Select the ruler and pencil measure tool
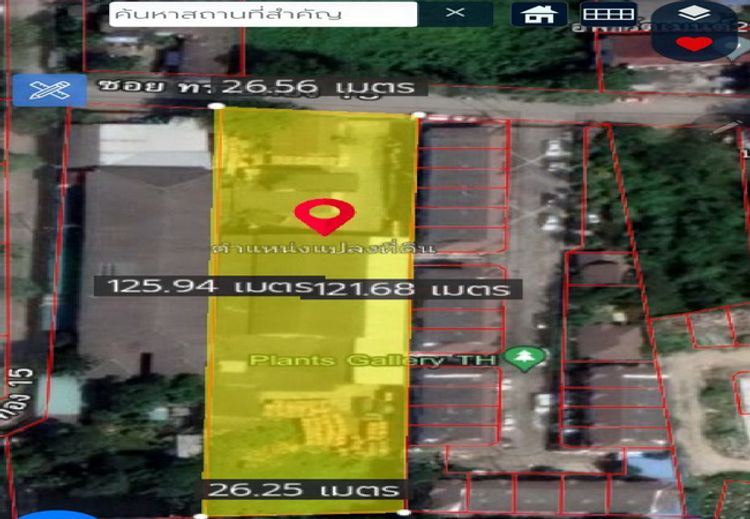Image resolution: width=750 pixels, height=519 pixels. (50, 90)
